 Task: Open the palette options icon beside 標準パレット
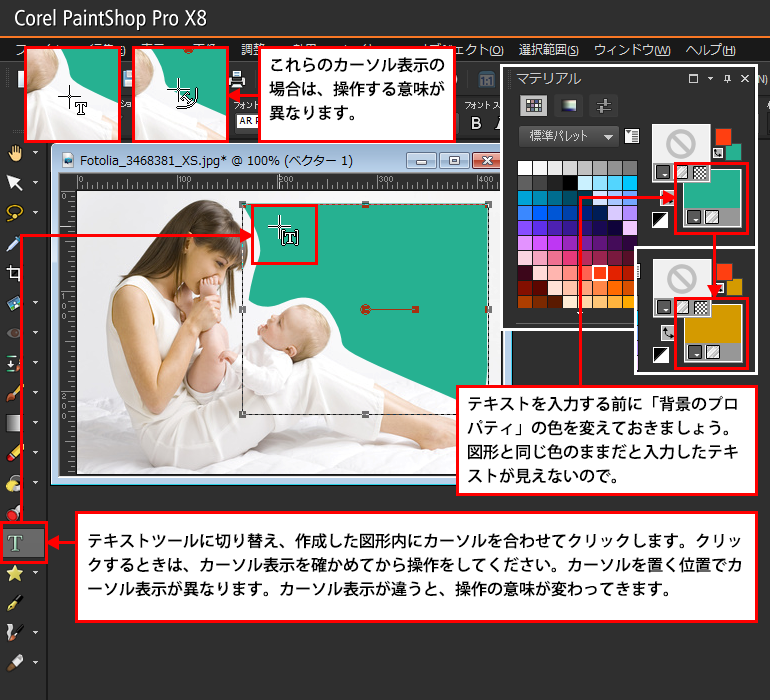tap(632, 136)
